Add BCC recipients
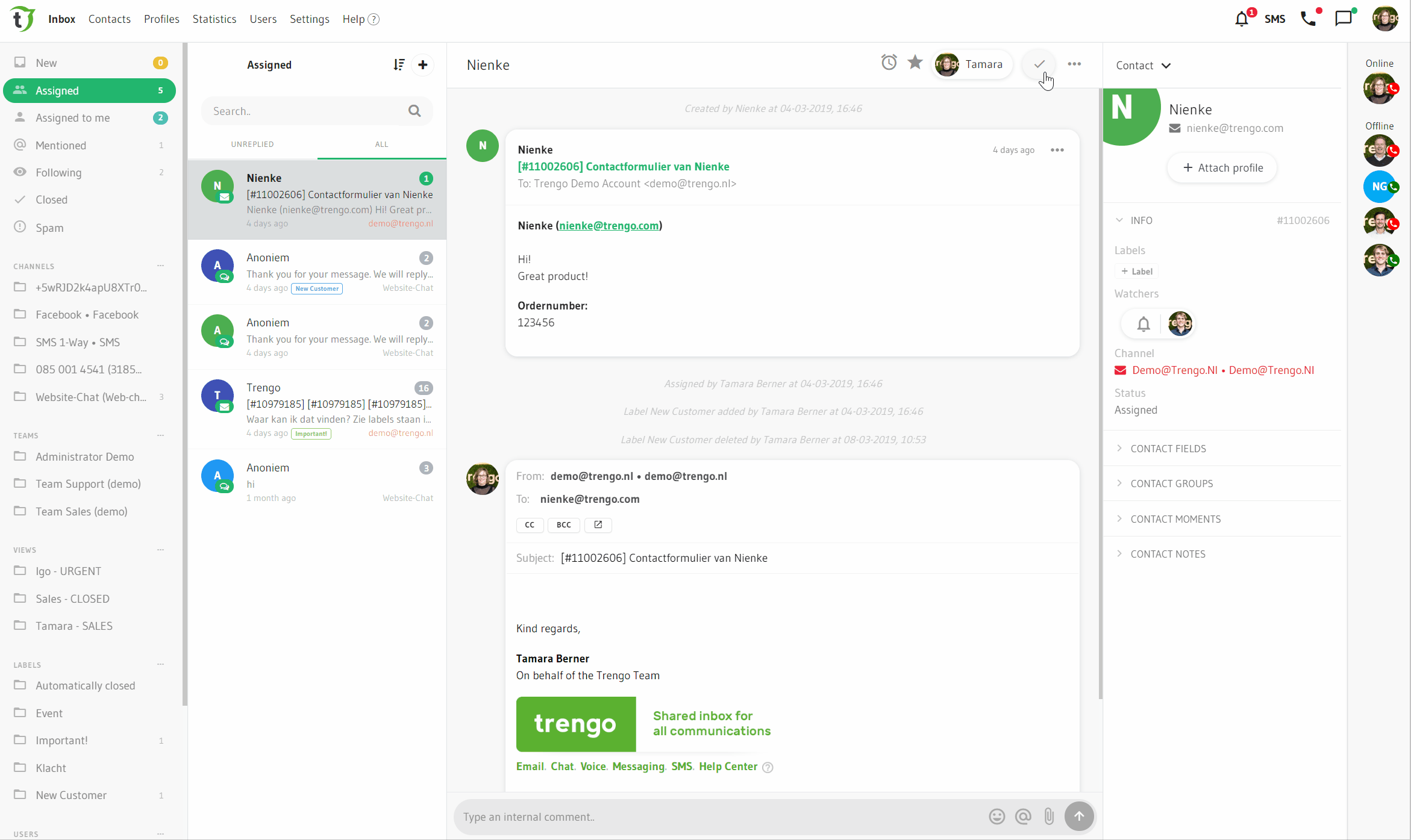This screenshot has width=1411, height=840. click(x=564, y=525)
